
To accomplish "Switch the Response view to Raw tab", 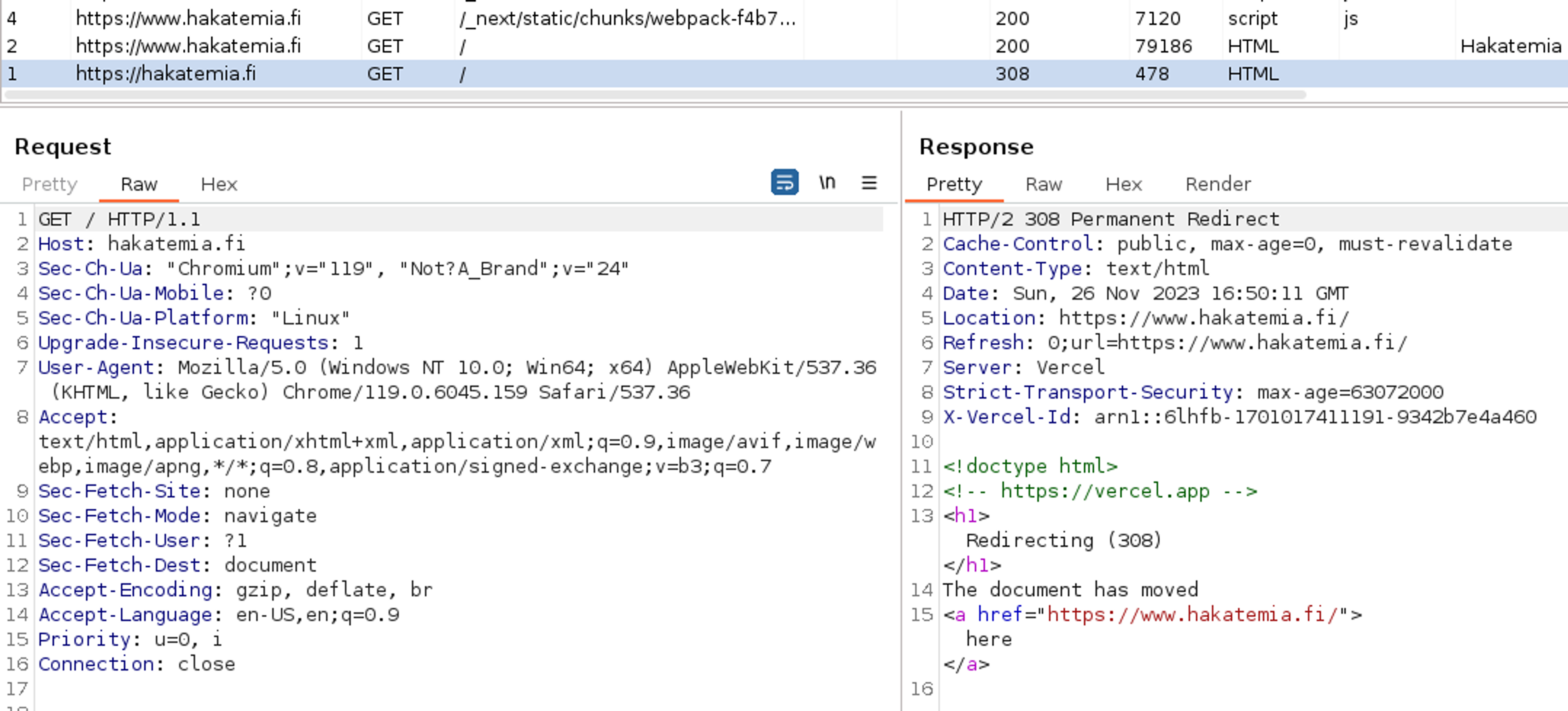I will click(x=1043, y=184).
